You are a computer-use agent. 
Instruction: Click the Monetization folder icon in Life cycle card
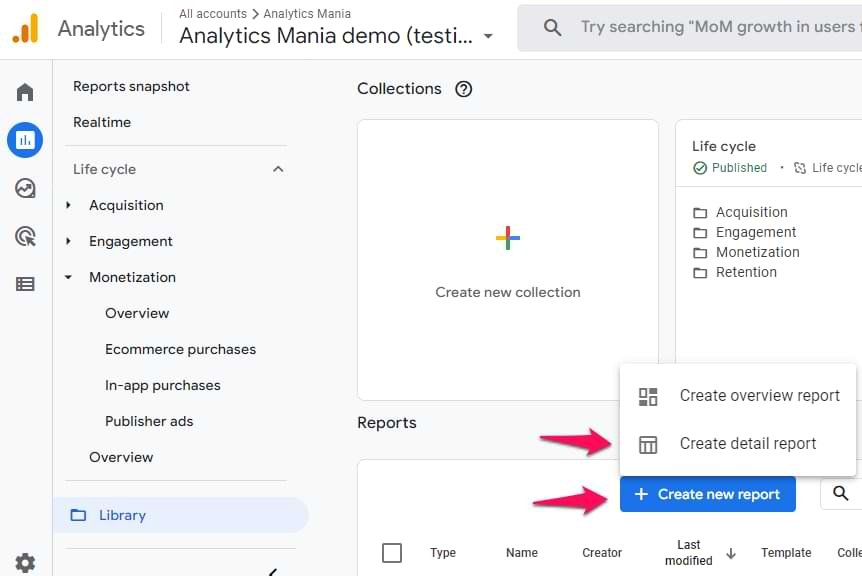pos(700,253)
